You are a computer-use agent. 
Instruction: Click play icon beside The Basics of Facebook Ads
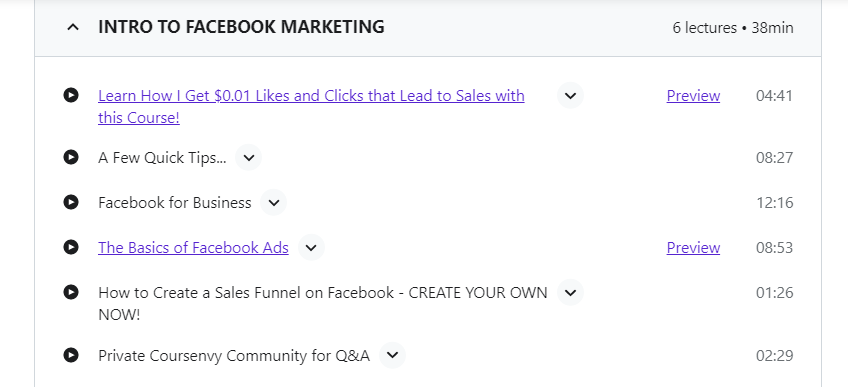[x=71, y=247]
